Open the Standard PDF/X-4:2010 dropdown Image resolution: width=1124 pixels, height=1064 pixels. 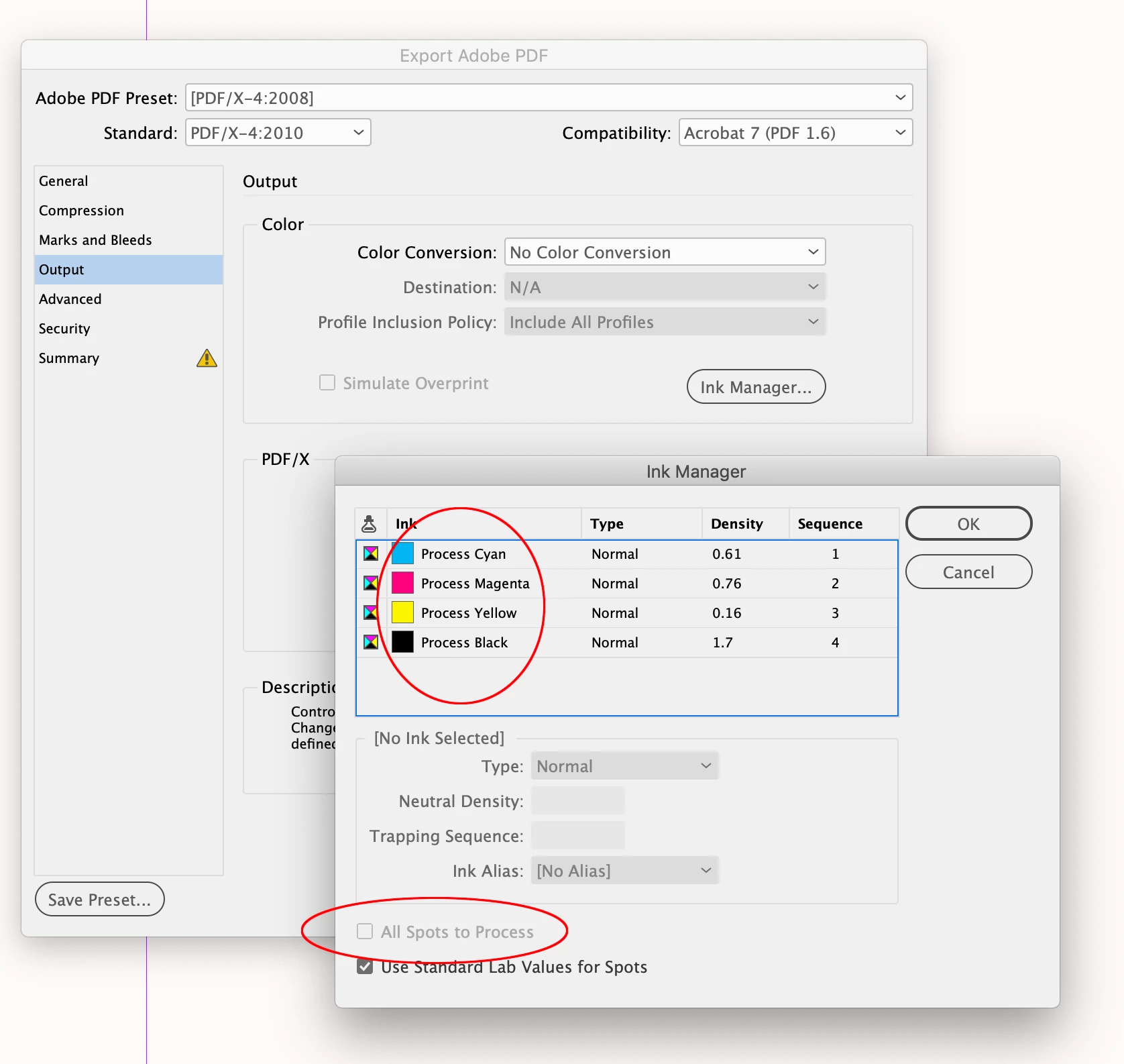tap(278, 132)
